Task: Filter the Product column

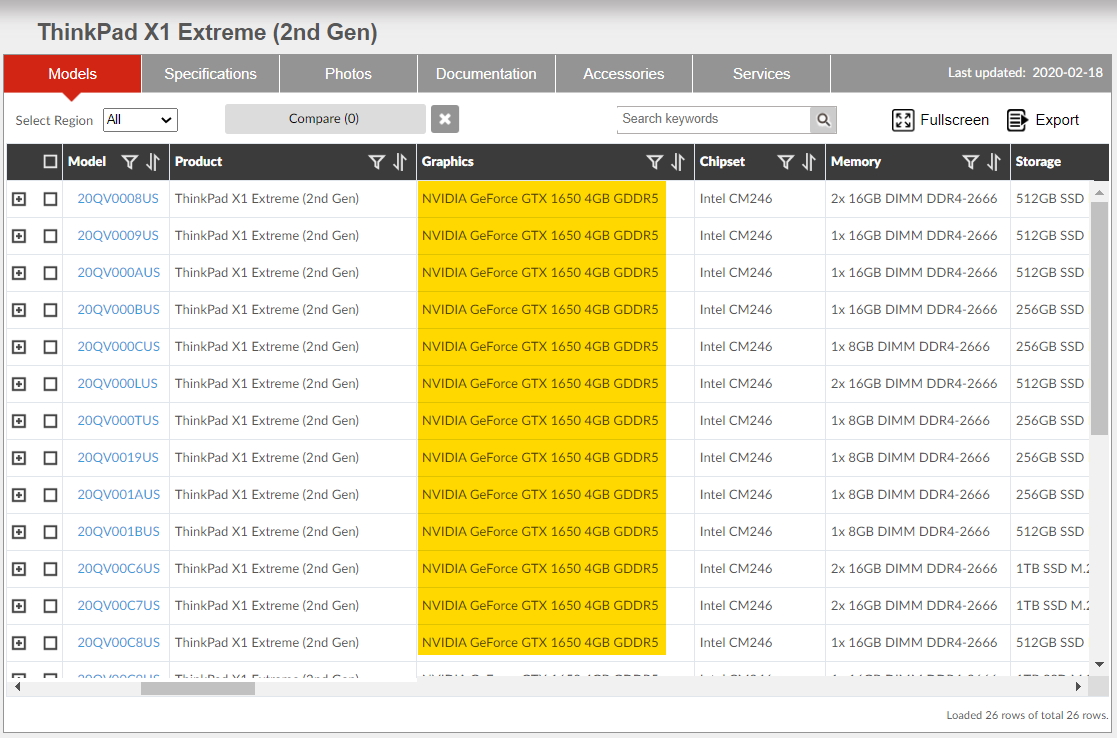Action: coord(377,162)
